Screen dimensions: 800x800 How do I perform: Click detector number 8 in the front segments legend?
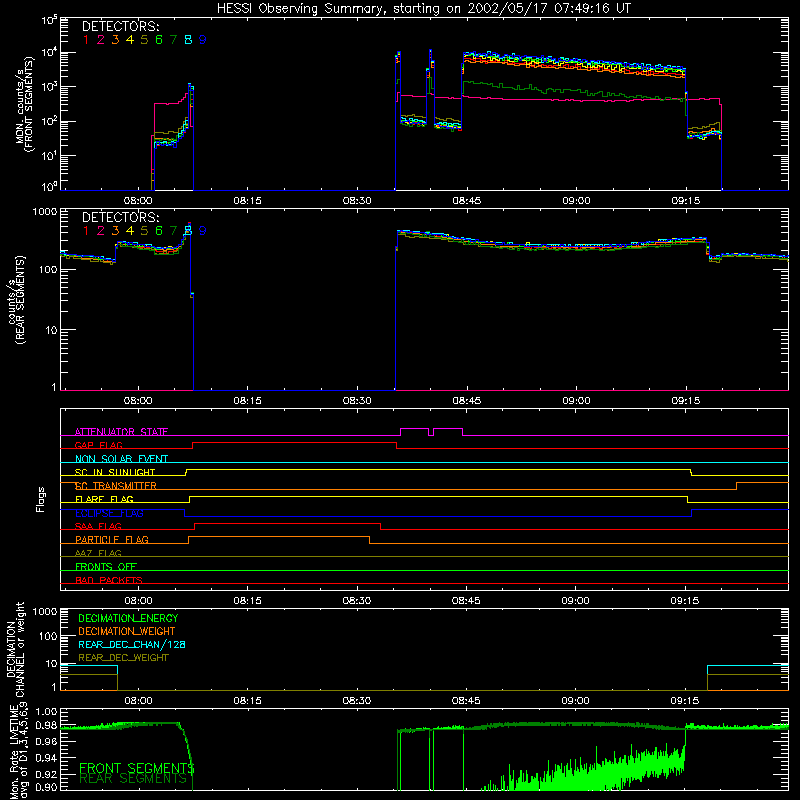[x=188, y=40]
